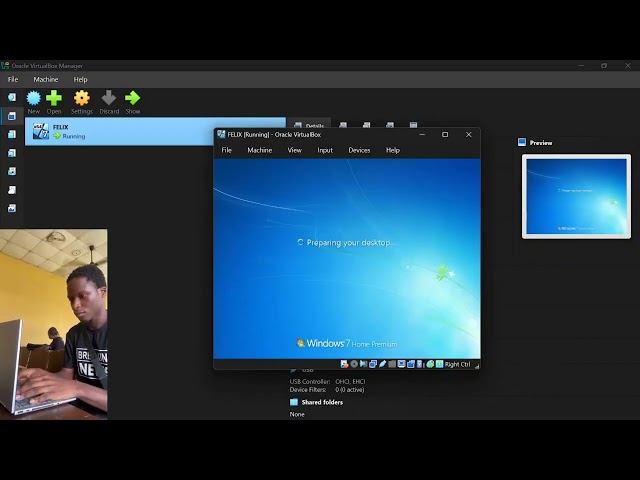Click the green Show arrow button
This screenshot has width=640, height=480.
[133, 98]
